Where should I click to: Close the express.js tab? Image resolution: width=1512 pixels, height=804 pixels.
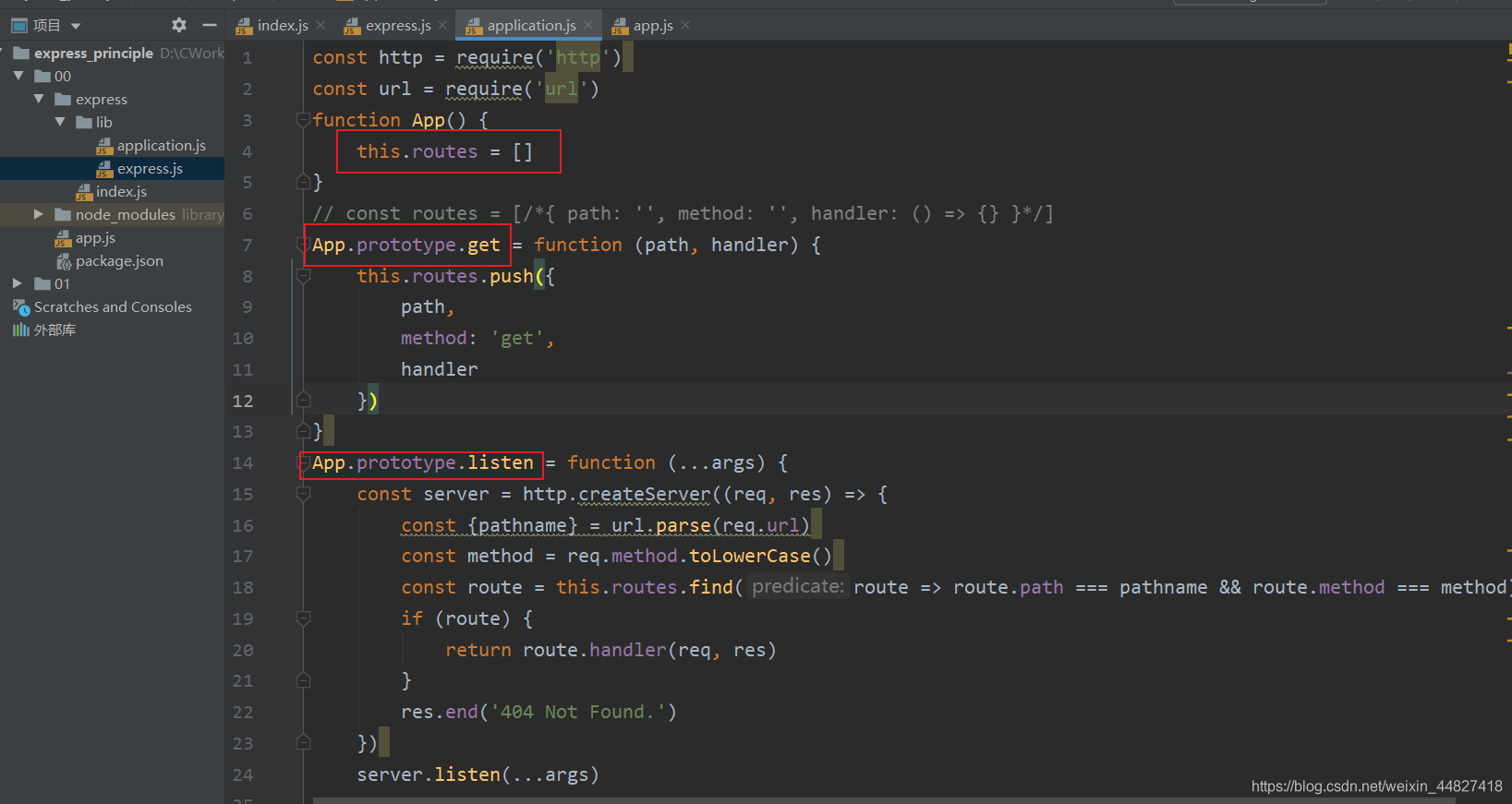click(x=442, y=25)
